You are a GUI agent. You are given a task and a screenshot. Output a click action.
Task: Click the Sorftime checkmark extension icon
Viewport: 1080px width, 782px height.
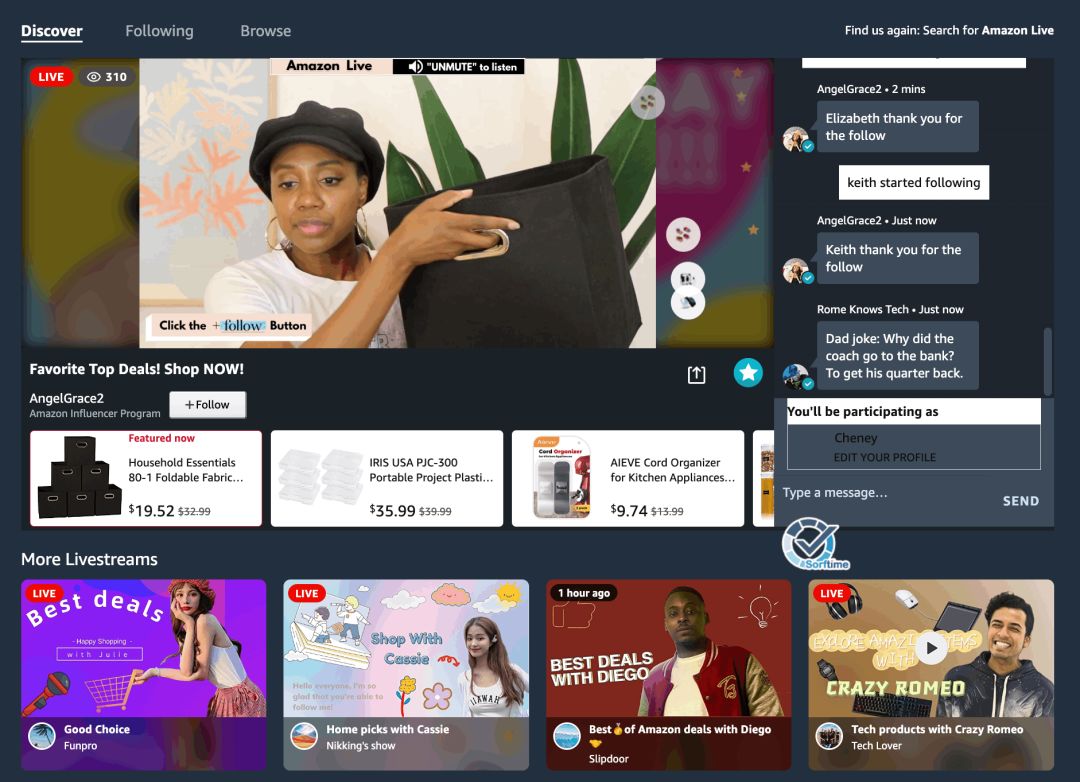click(x=815, y=544)
